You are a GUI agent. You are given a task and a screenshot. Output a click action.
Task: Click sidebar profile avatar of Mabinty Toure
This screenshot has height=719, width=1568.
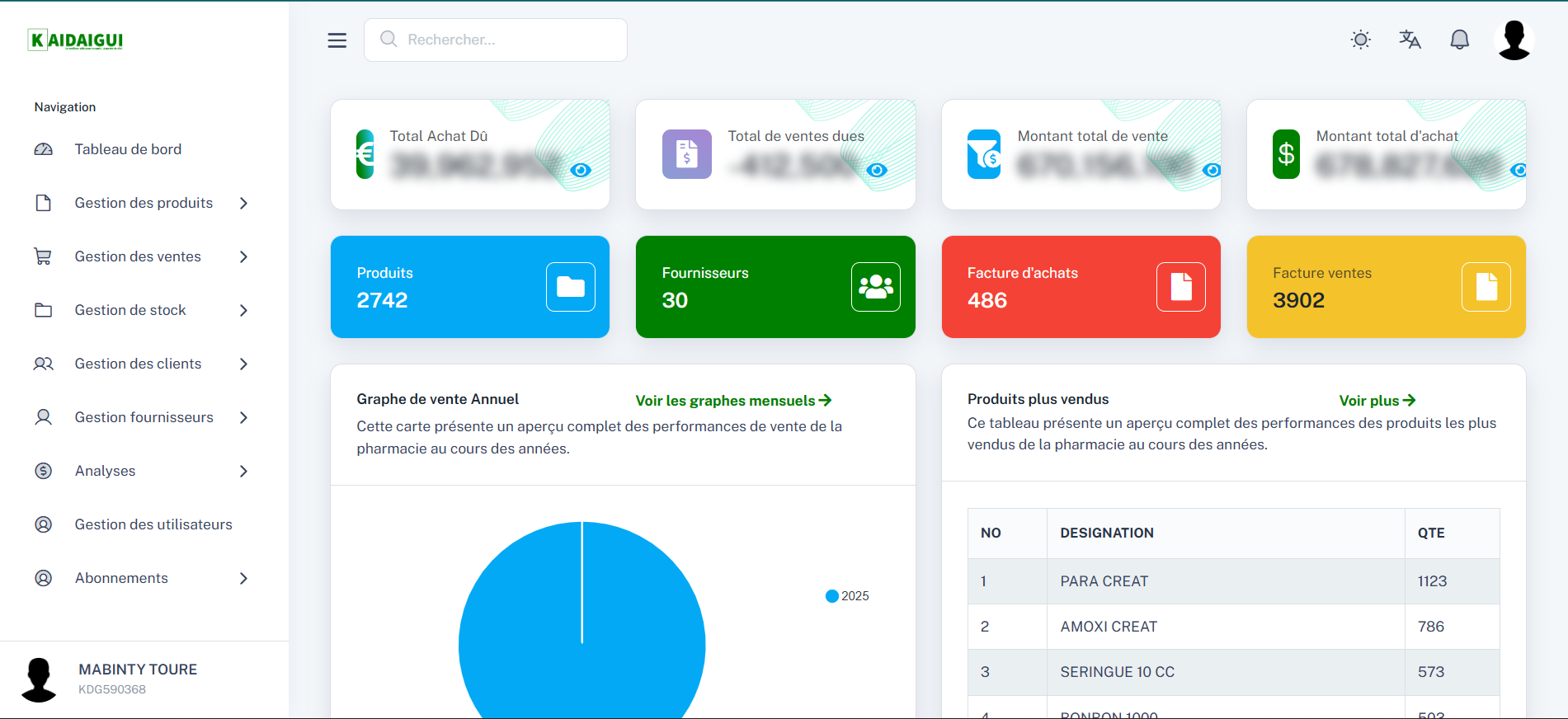click(39, 679)
